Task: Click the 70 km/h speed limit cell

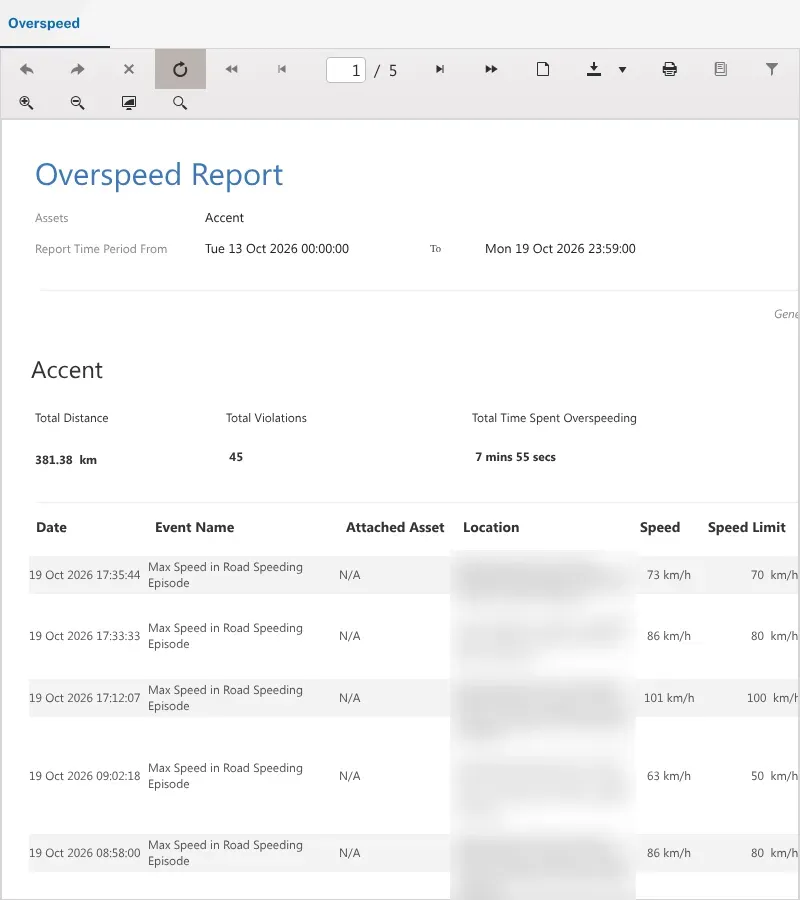Action: tap(774, 575)
